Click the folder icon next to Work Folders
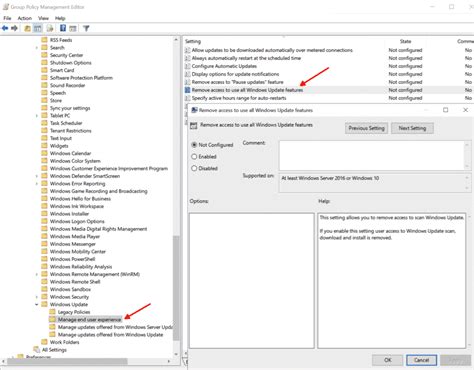Viewport: 474px width, 370px height. pyautogui.click(x=44, y=342)
